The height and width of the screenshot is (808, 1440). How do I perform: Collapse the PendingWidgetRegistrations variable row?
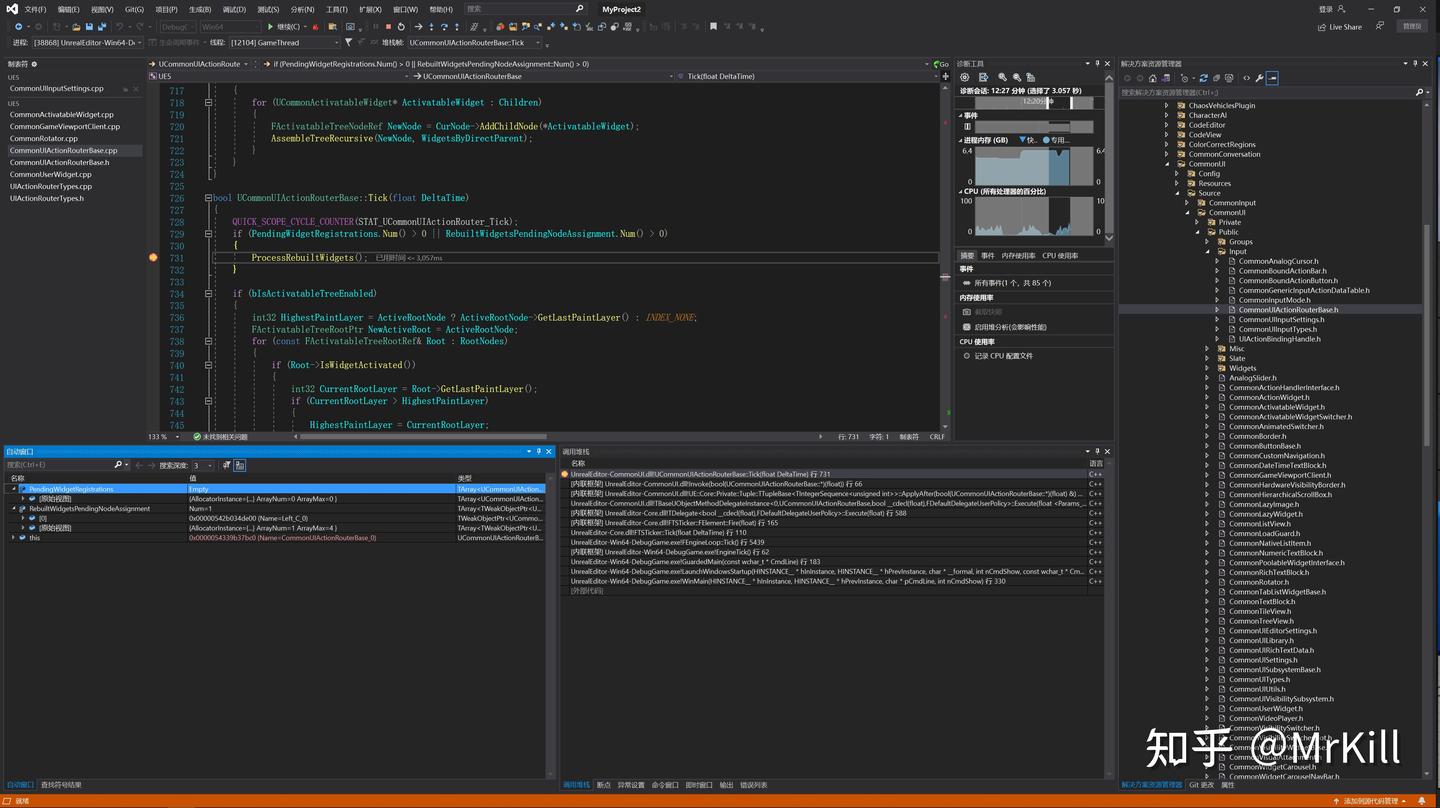click(x=14, y=489)
